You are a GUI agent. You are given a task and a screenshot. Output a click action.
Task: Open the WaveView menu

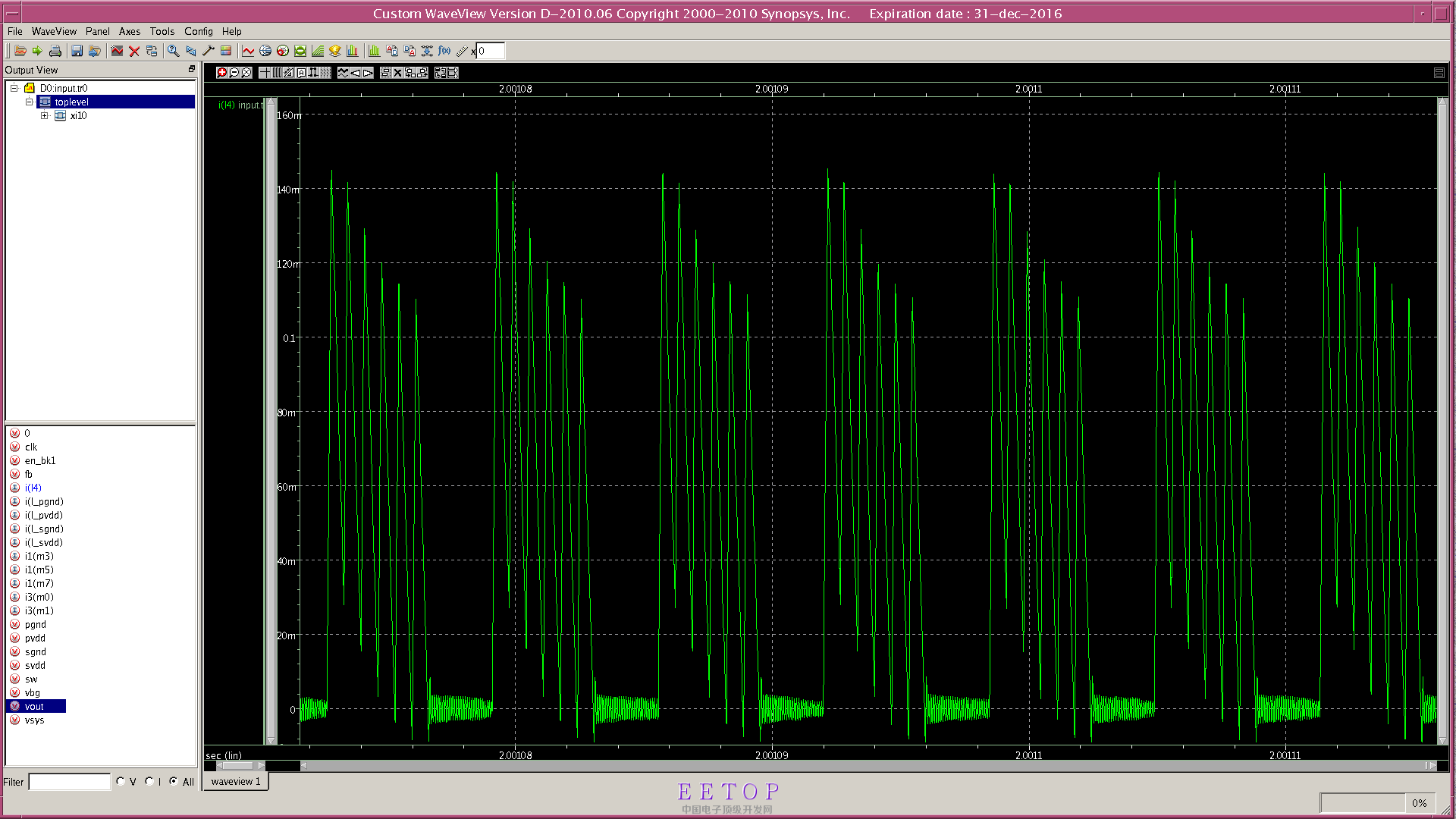(54, 31)
